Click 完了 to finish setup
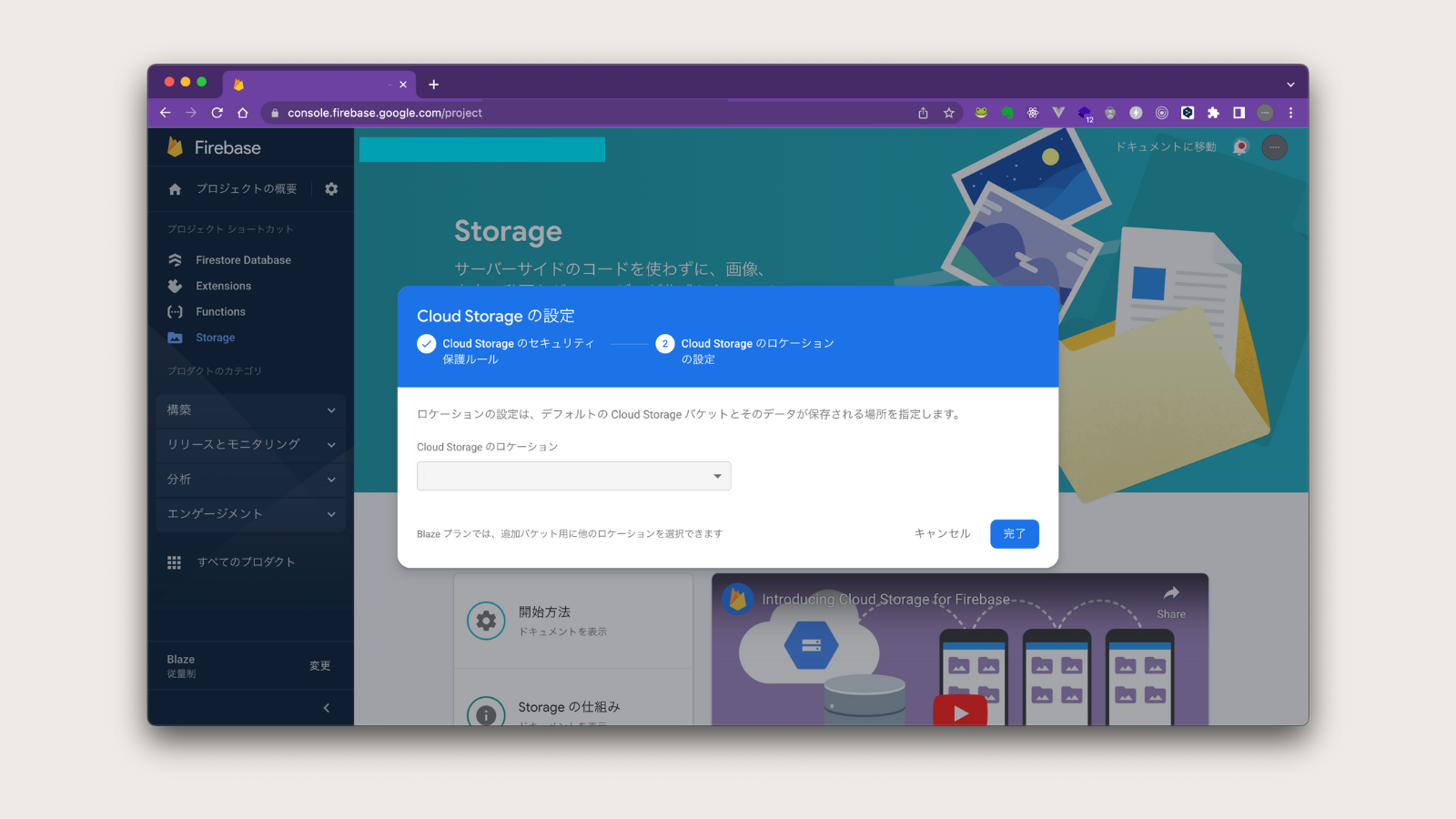 1015,534
